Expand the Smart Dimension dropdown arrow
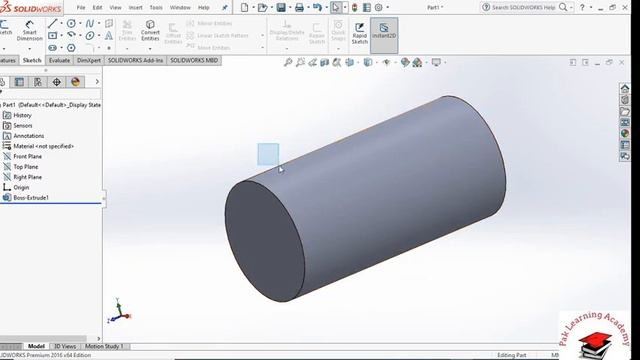Screen dimensions: 640x360 coord(29,49)
